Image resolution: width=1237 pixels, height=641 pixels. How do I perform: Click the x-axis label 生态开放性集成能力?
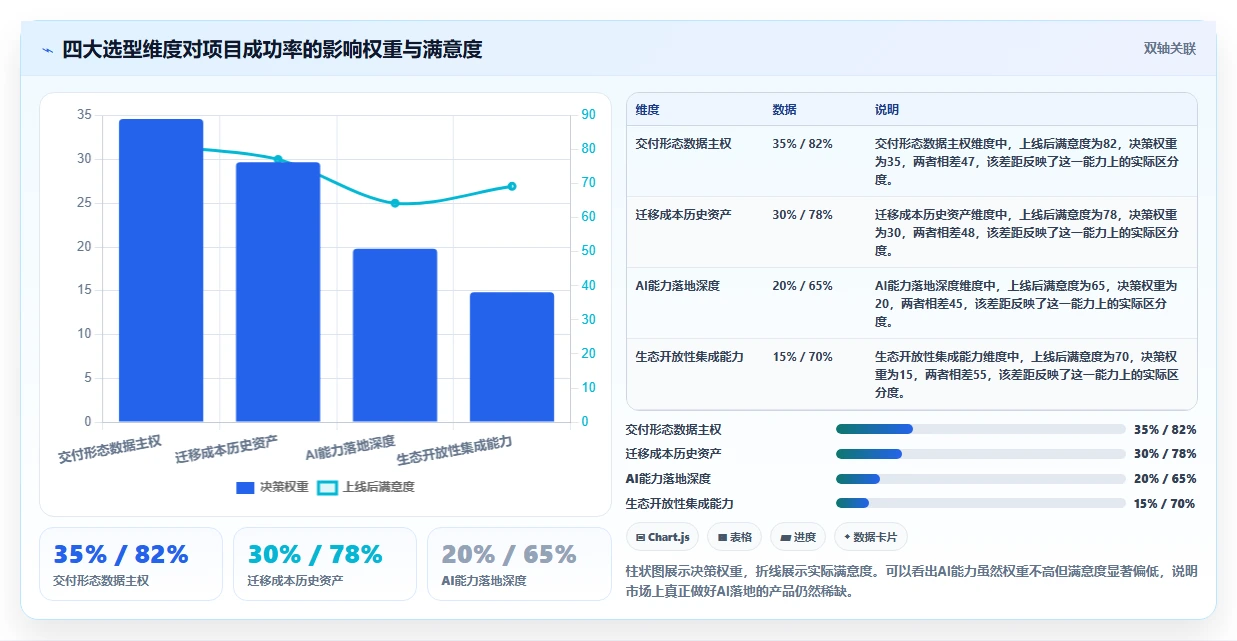click(455, 451)
